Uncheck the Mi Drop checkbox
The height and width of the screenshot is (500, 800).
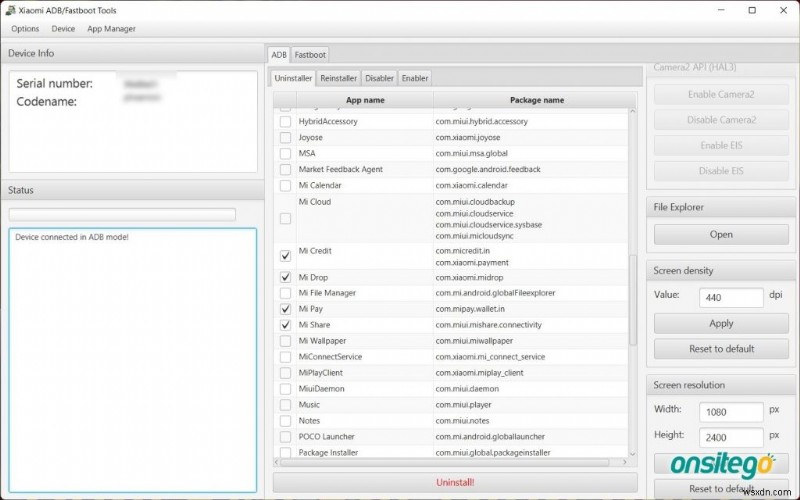coord(285,277)
